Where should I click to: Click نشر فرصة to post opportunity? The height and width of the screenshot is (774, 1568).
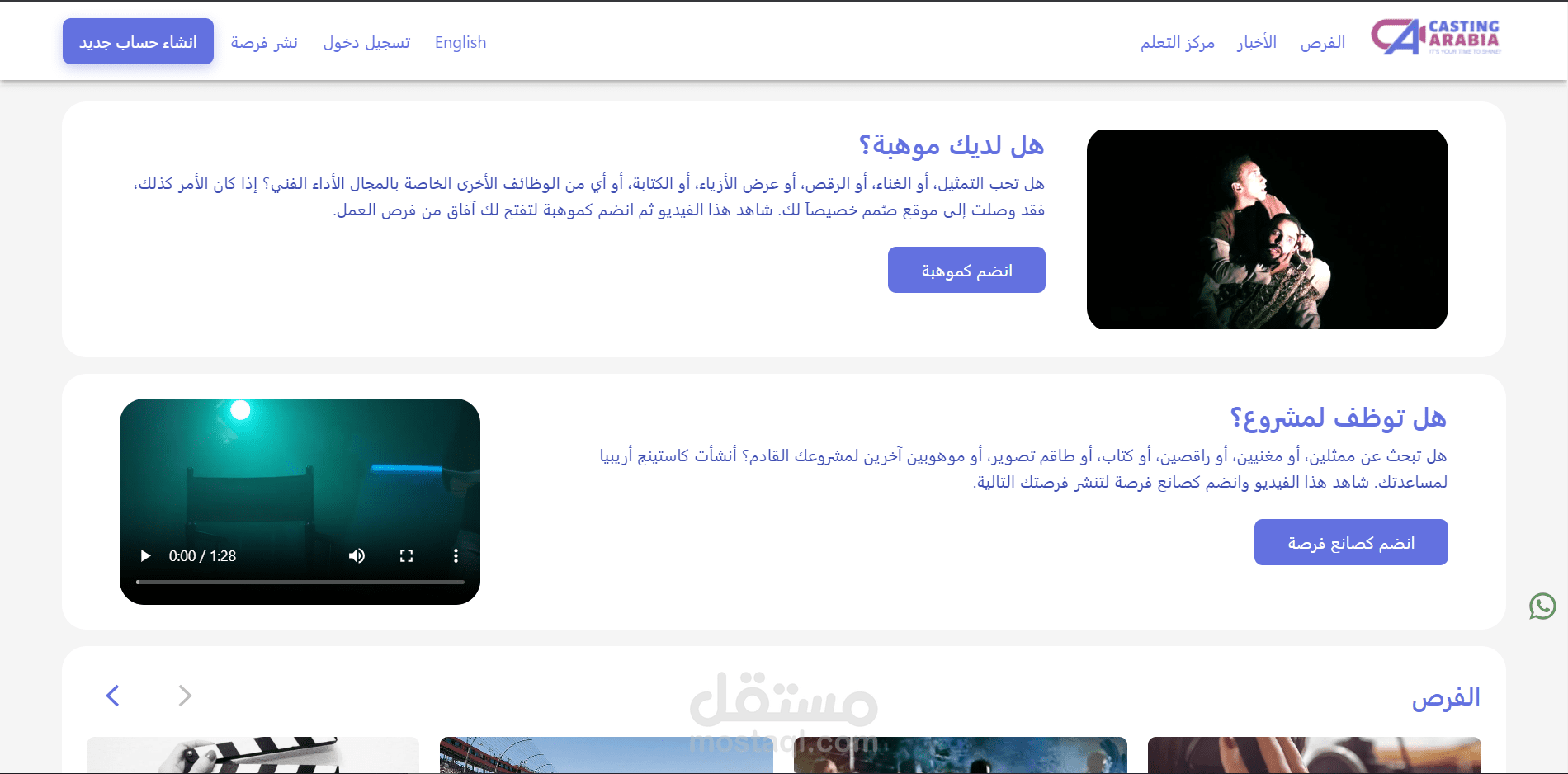(264, 42)
